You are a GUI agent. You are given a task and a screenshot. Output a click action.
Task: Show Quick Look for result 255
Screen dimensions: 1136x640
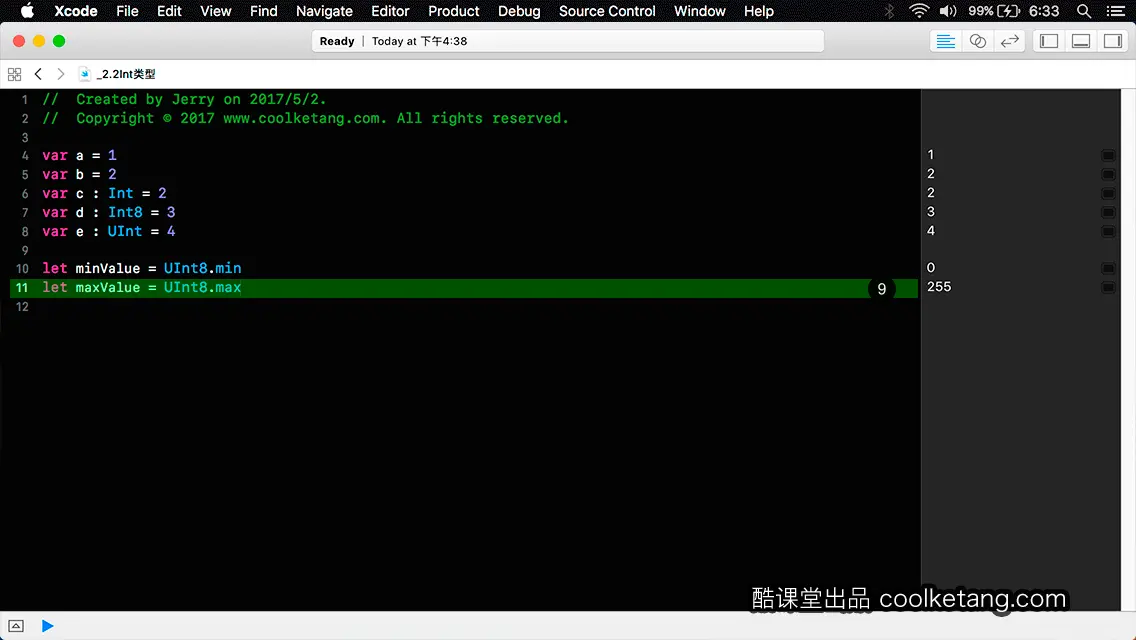[x=1108, y=288]
